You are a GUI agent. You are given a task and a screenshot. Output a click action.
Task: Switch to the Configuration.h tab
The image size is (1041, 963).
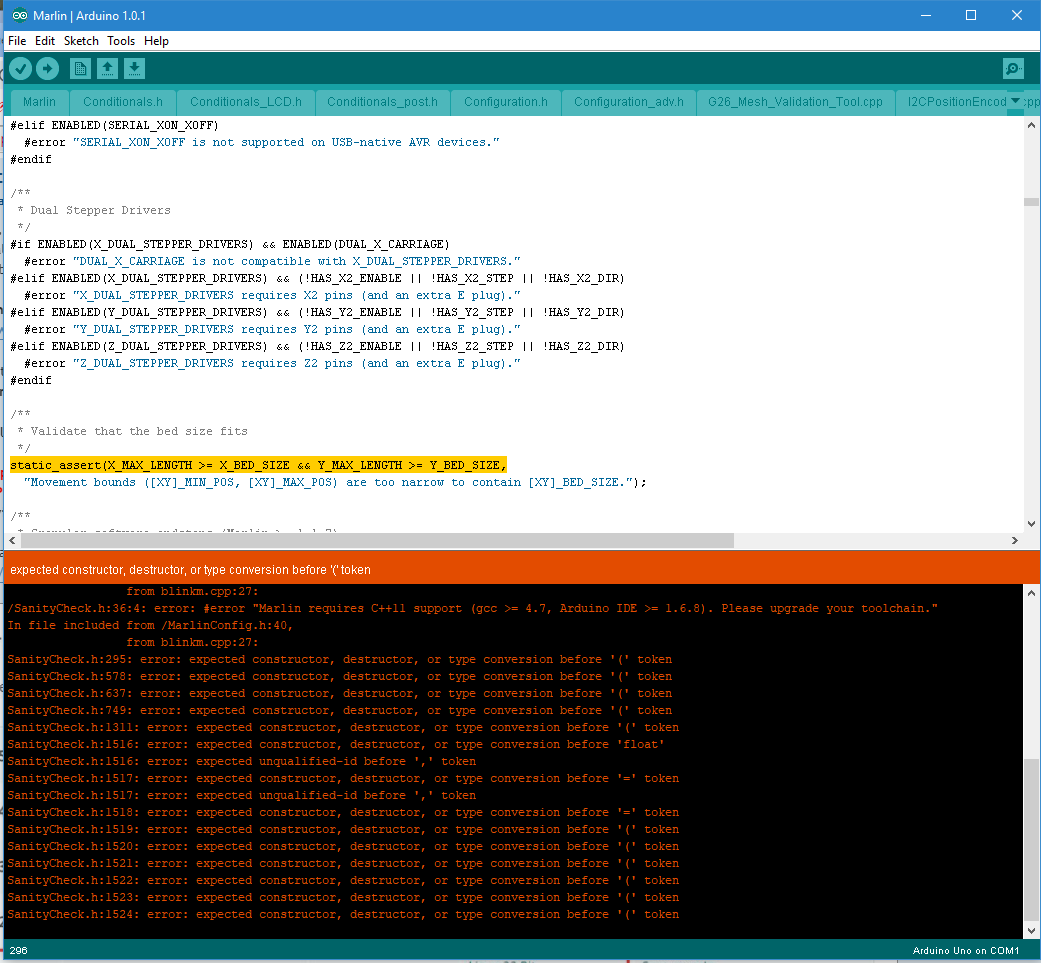(x=506, y=102)
